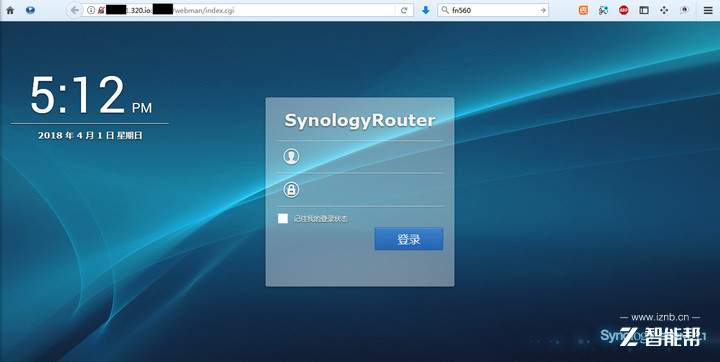
Task: Toggle the sidebar panel icon
Action: [x=644, y=10]
